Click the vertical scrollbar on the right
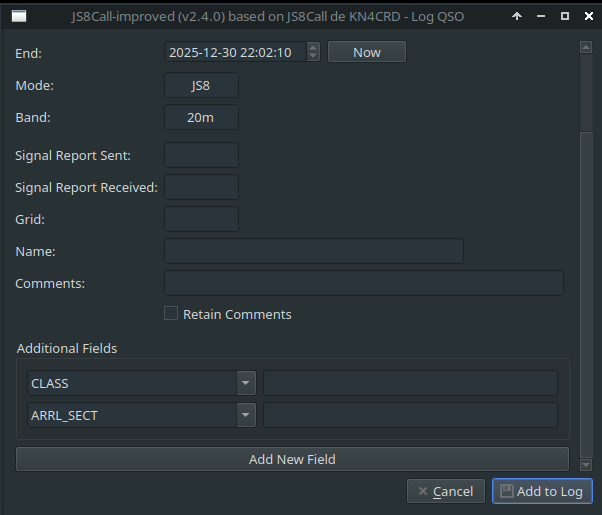Image resolution: width=602 pixels, height=515 pixels. click(585, 250)
